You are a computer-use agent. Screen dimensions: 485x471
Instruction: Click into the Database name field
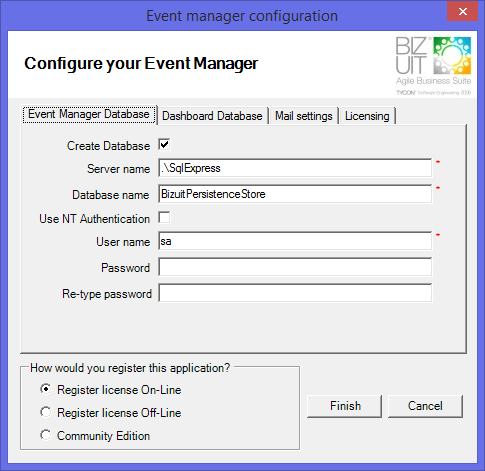tap(295, 194)
